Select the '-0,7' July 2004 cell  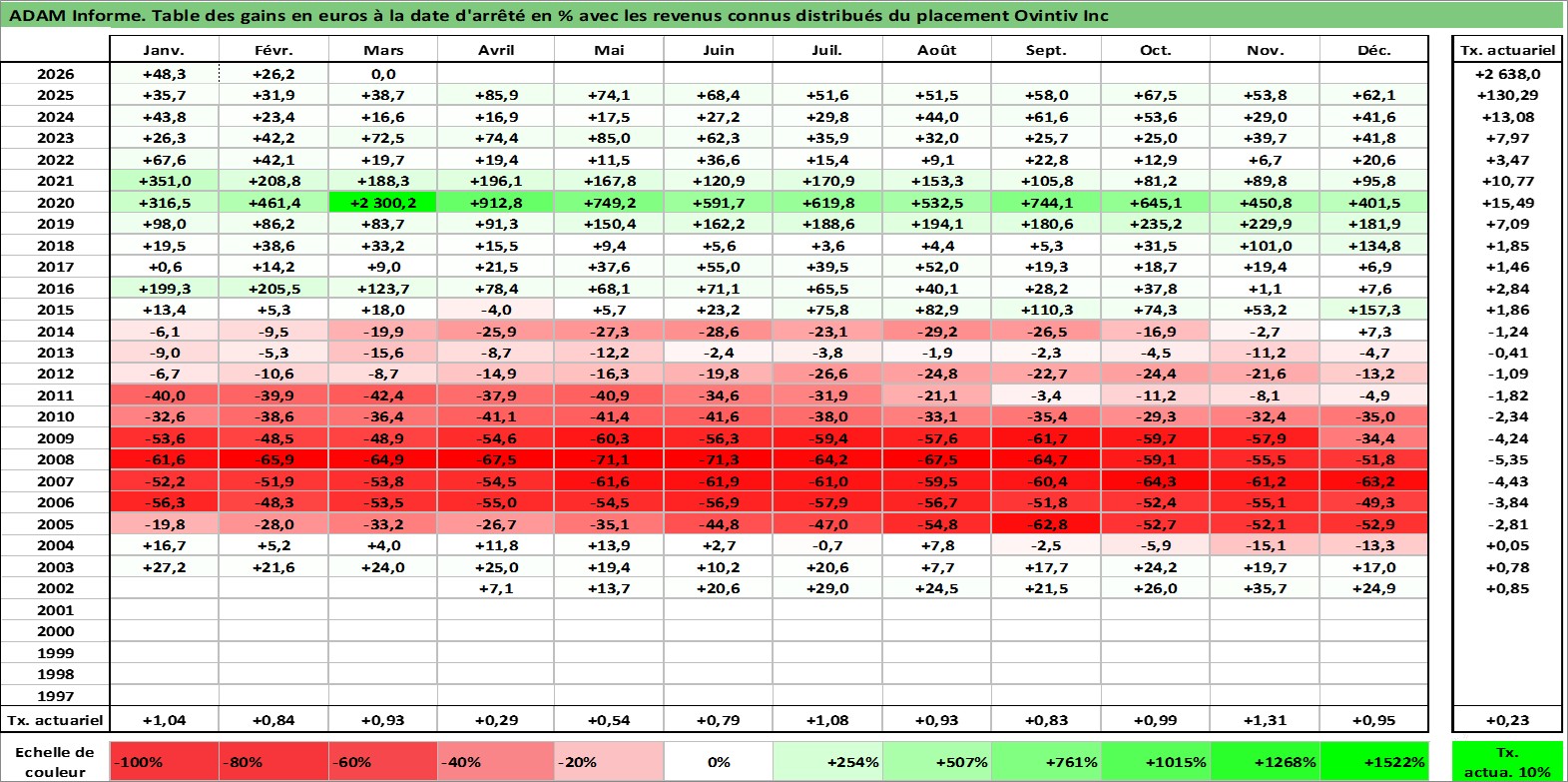pyautogui.click(x=827, y=545)
